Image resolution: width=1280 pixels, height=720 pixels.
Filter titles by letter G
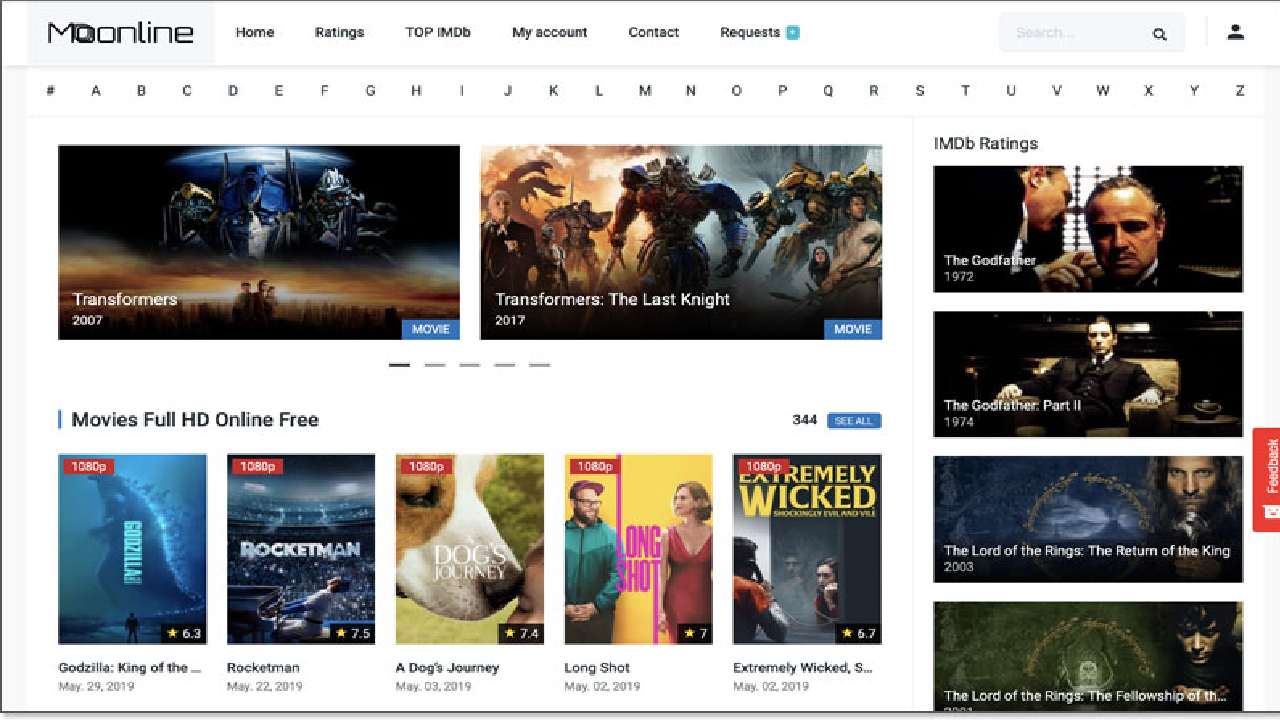pos(370,90)
